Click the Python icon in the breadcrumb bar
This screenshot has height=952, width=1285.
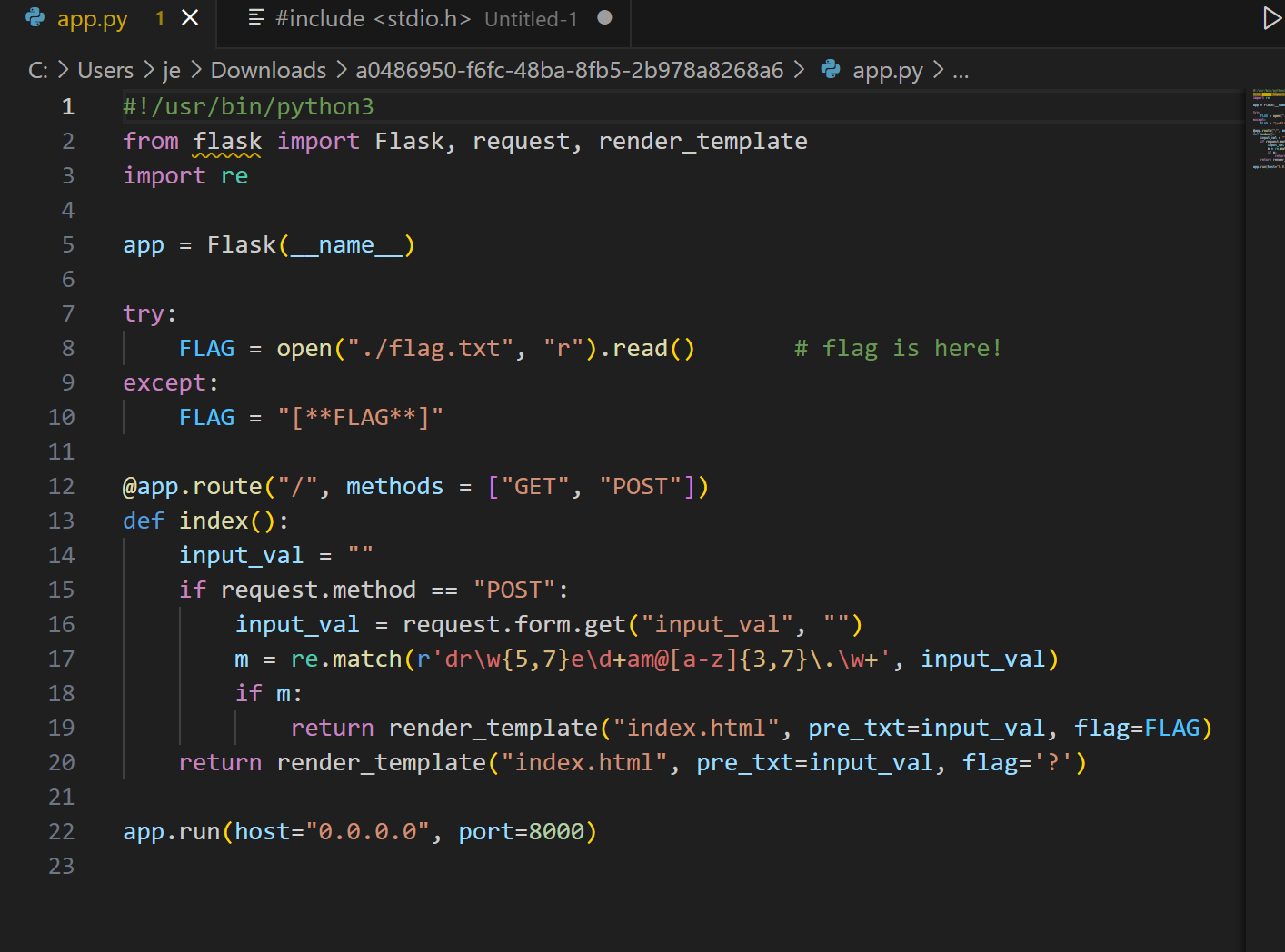831,70
